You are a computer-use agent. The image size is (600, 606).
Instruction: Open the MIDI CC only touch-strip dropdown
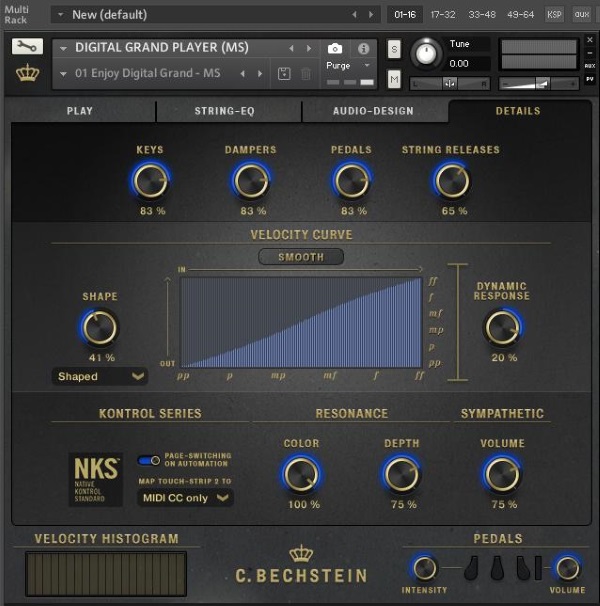click(x=185, y=498)
